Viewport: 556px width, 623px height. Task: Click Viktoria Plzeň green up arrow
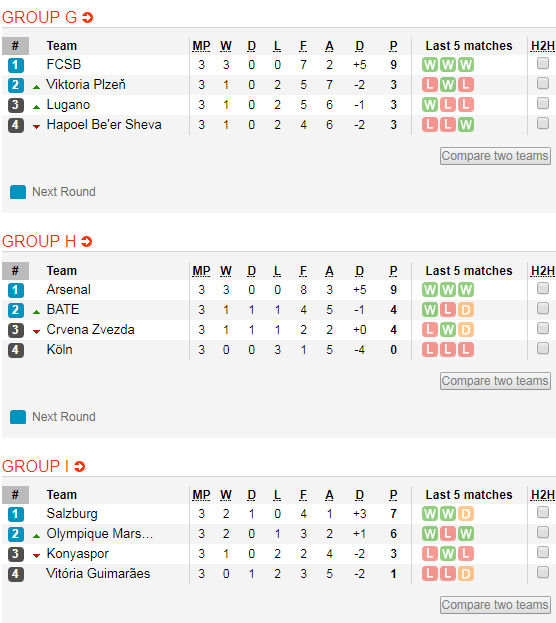(x=37, y=87)
